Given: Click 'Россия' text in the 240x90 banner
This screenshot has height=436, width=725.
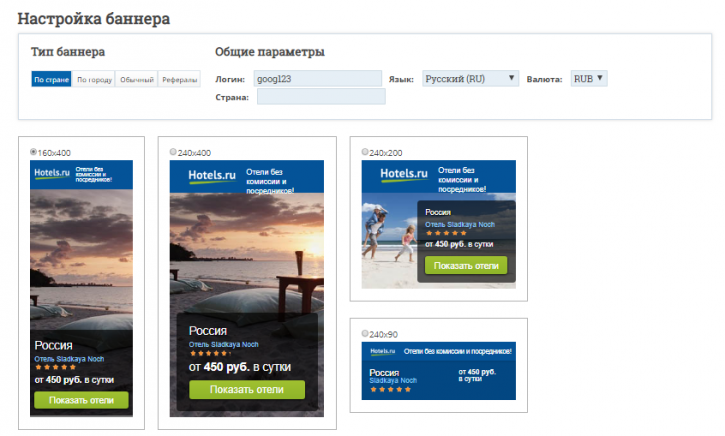Looking at the screenshot, I should click(x=384, y=373).
